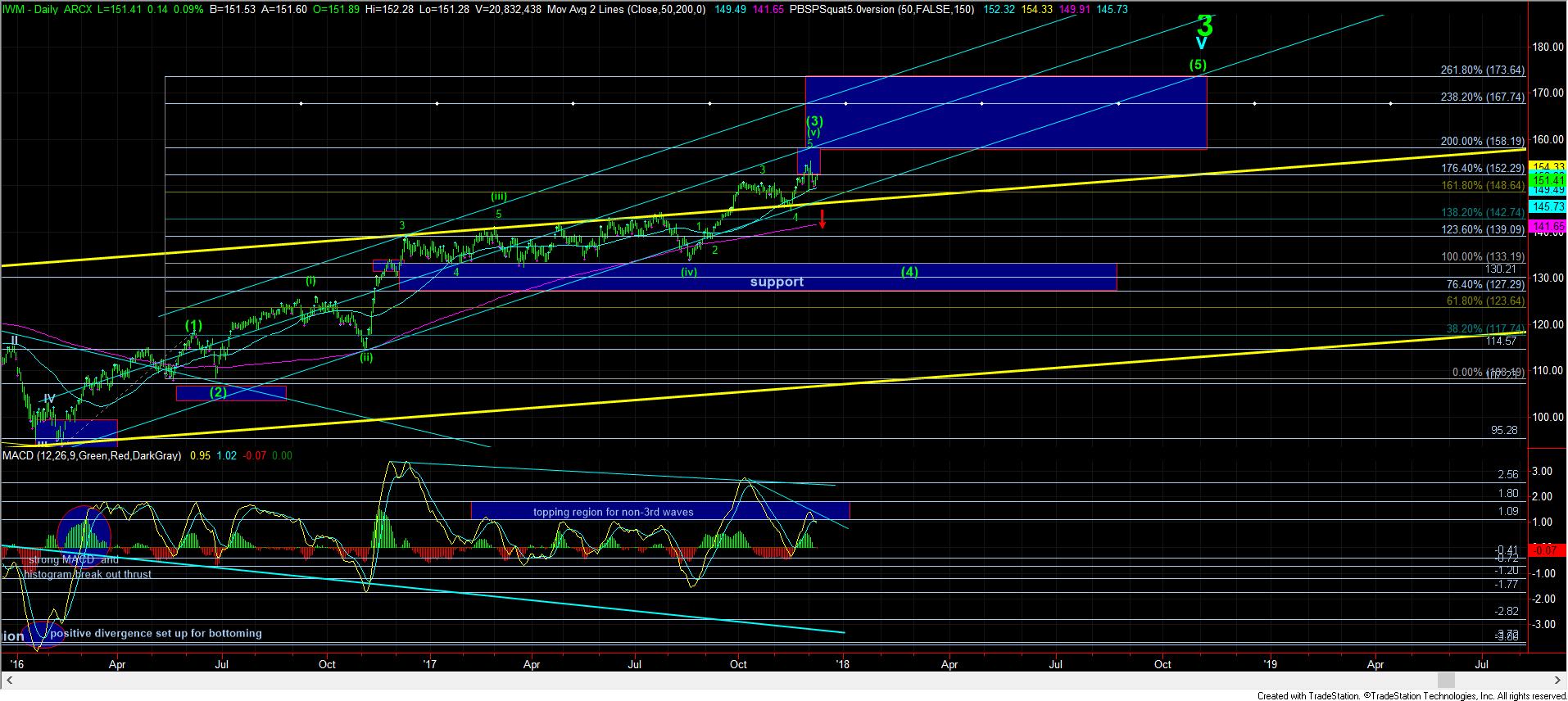The width and height of the screenshot is (1568, 701).
Task: Click the IWM - Daily symbol header
Action: click(35, 7)
